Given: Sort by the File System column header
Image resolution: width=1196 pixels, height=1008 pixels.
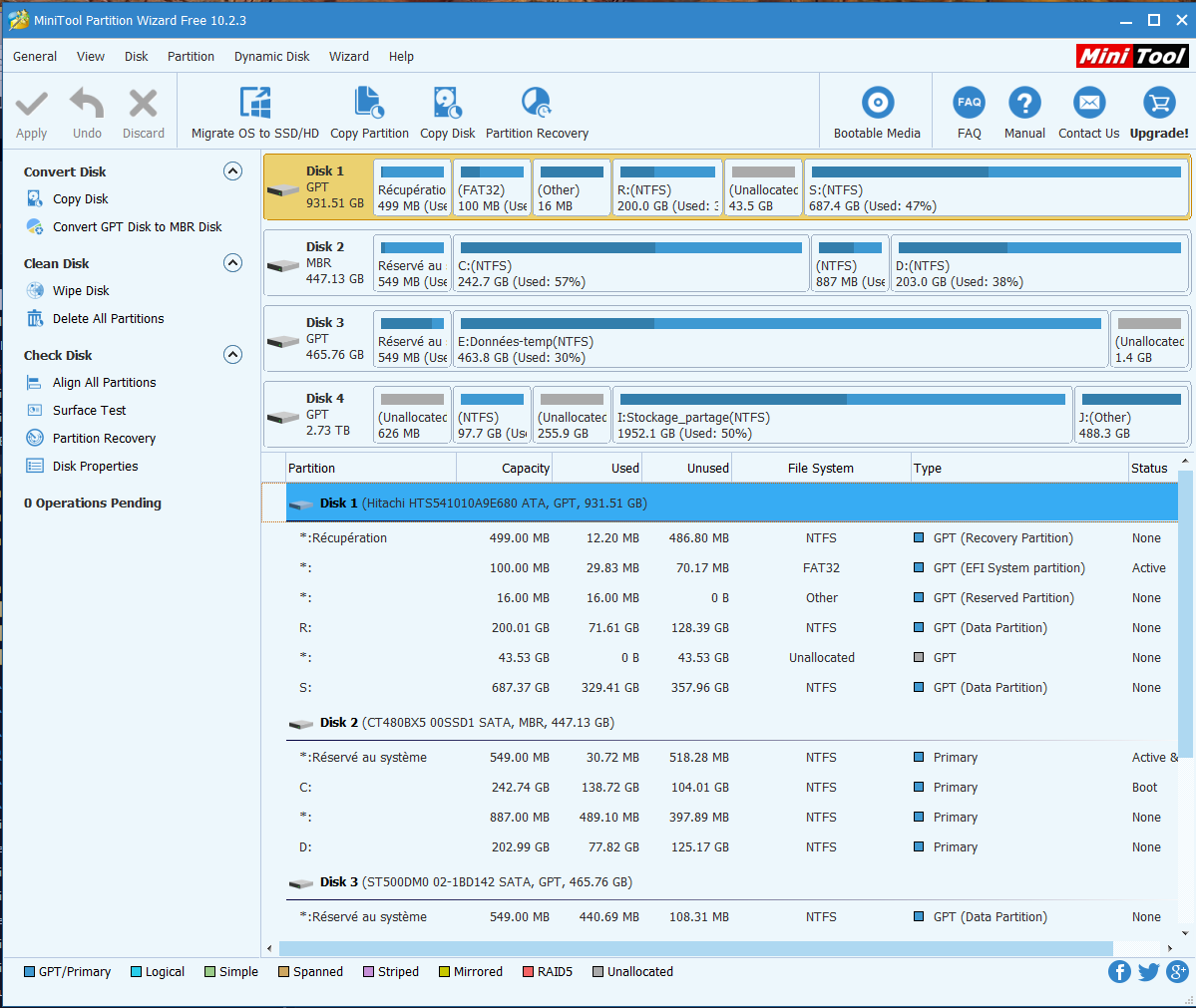Looking at the screenshot, I should tap(821, 469).
